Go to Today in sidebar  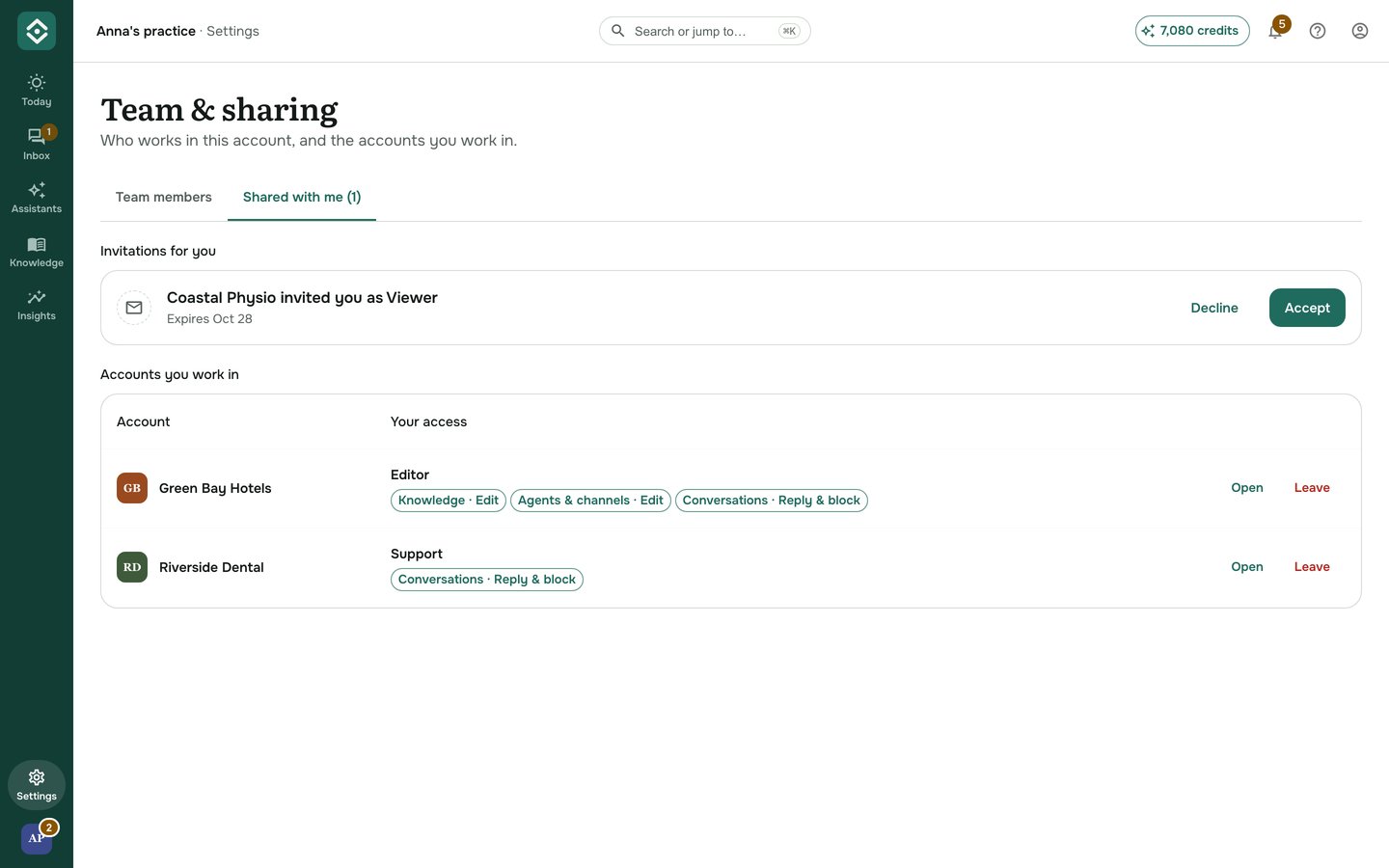[x=37, y=90]
